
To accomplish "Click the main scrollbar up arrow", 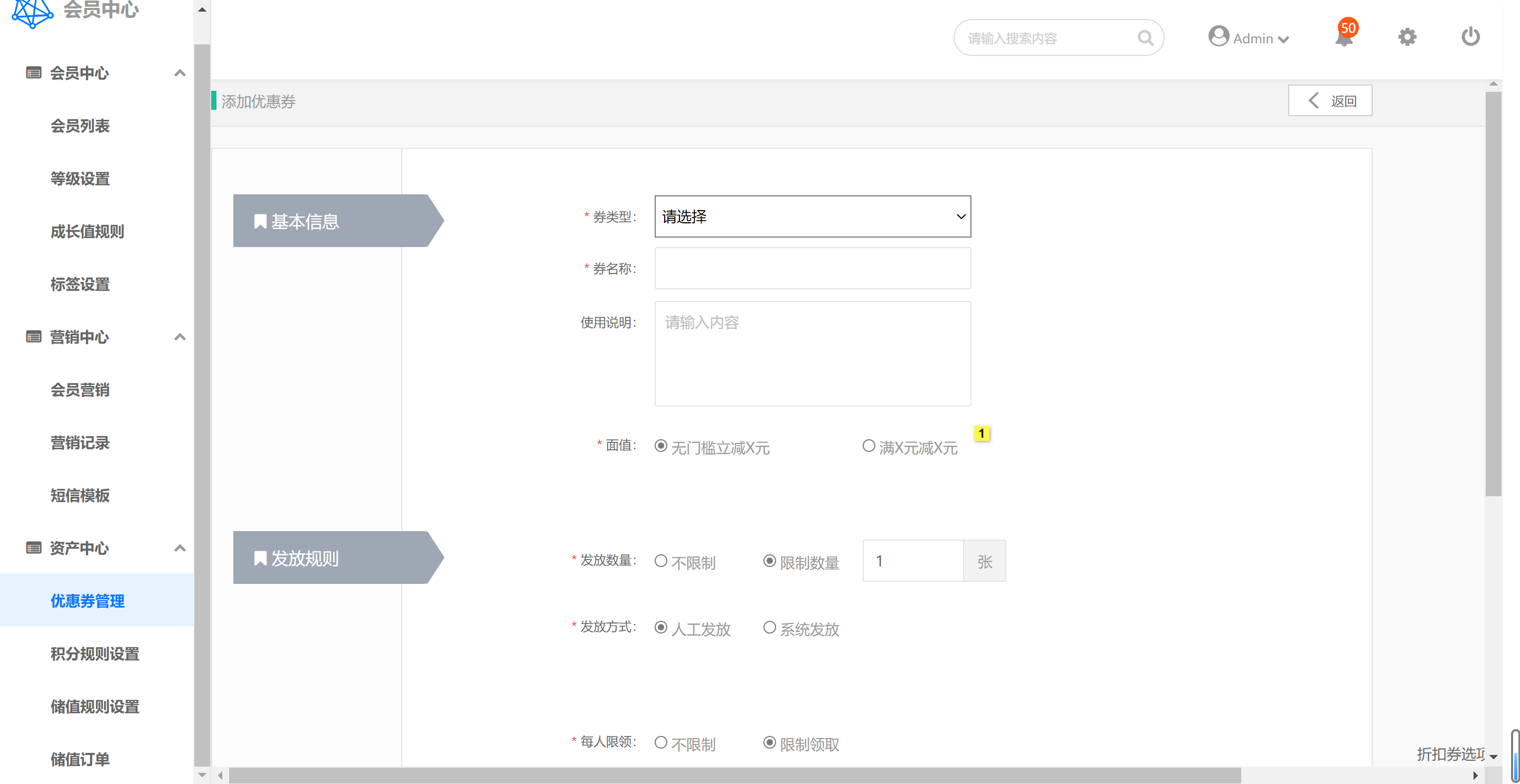I will click(1493, 84).
